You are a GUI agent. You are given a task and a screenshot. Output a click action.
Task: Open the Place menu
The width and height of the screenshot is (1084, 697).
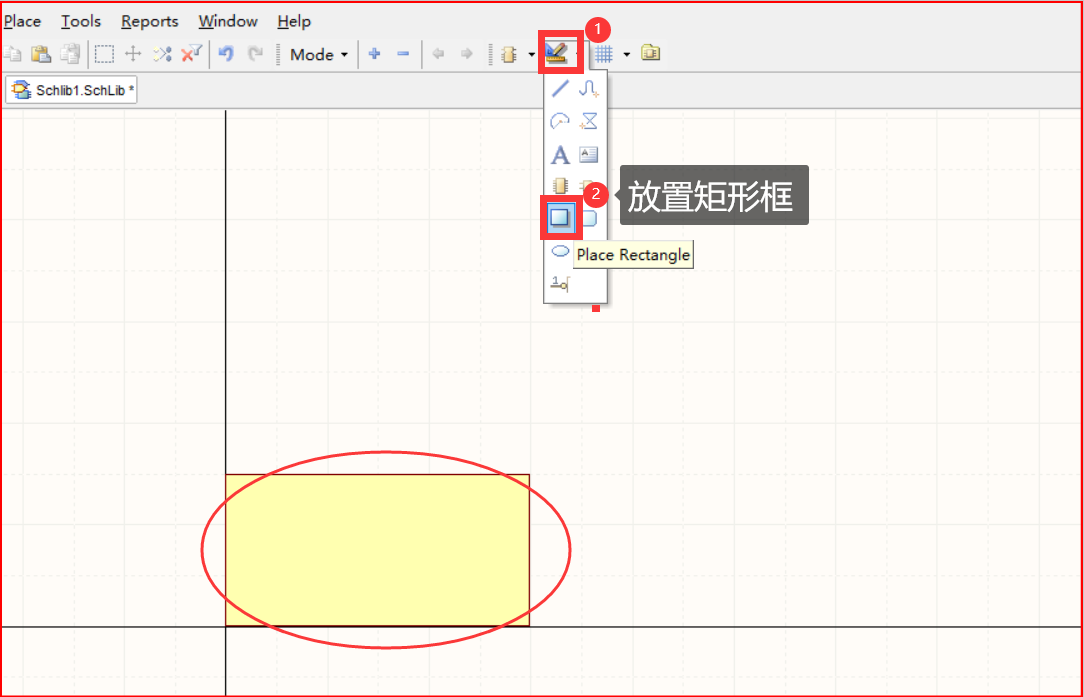(x=22, y=21)
